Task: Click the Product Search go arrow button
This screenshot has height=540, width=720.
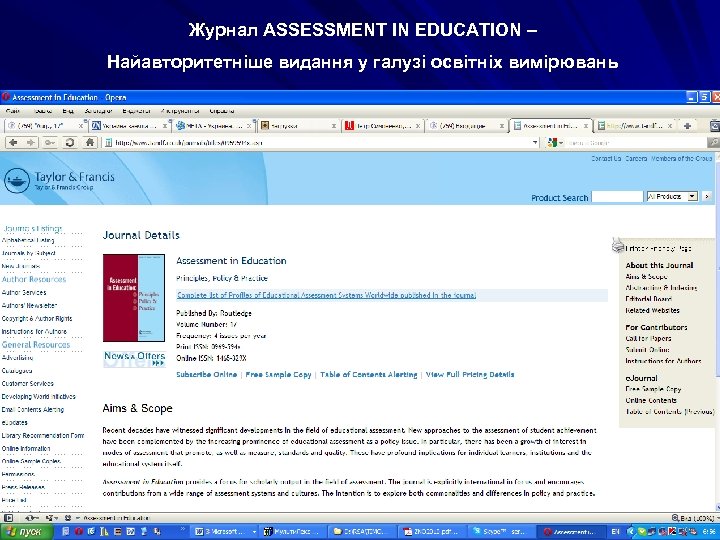Action: point(707,197)
